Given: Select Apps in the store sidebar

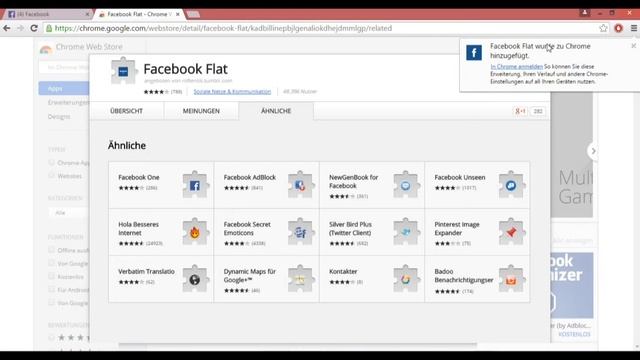Looking at the screenshot, I should point(64,88).
